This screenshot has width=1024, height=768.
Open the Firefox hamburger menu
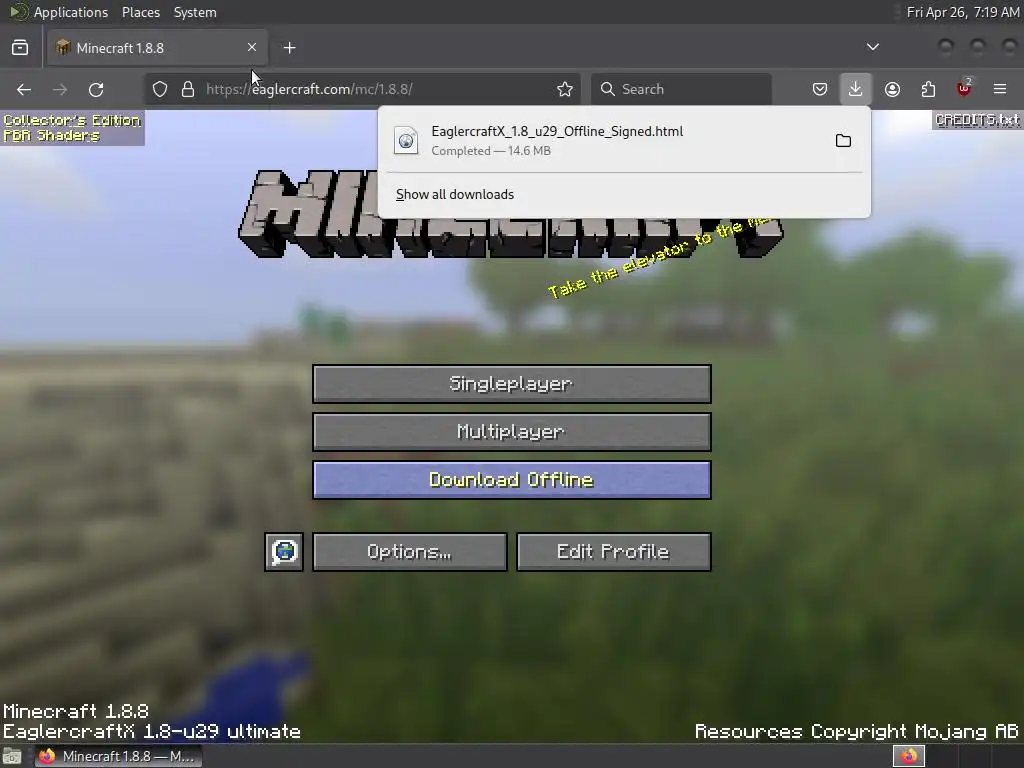1000,89
